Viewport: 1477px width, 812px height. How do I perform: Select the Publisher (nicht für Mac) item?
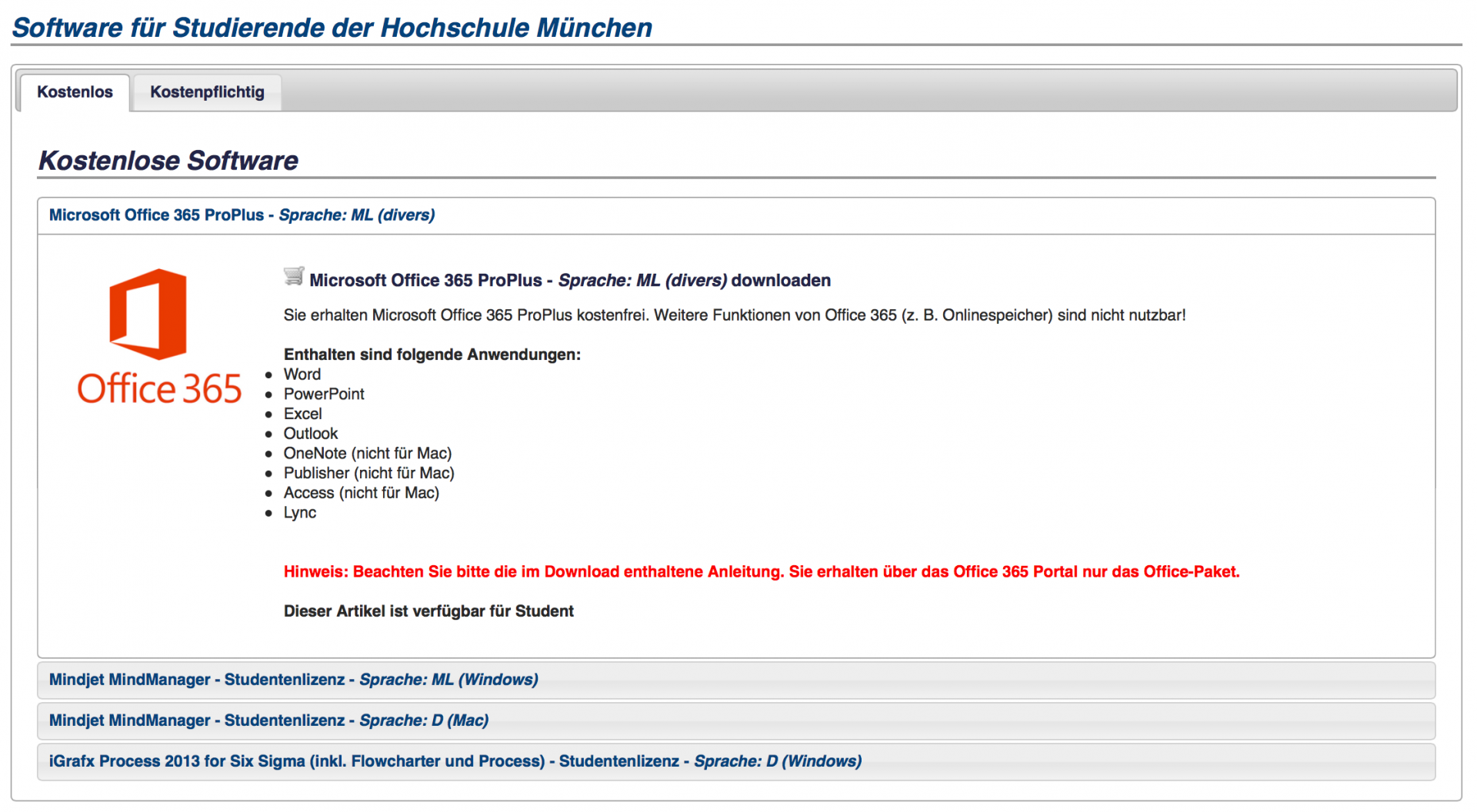369,474
